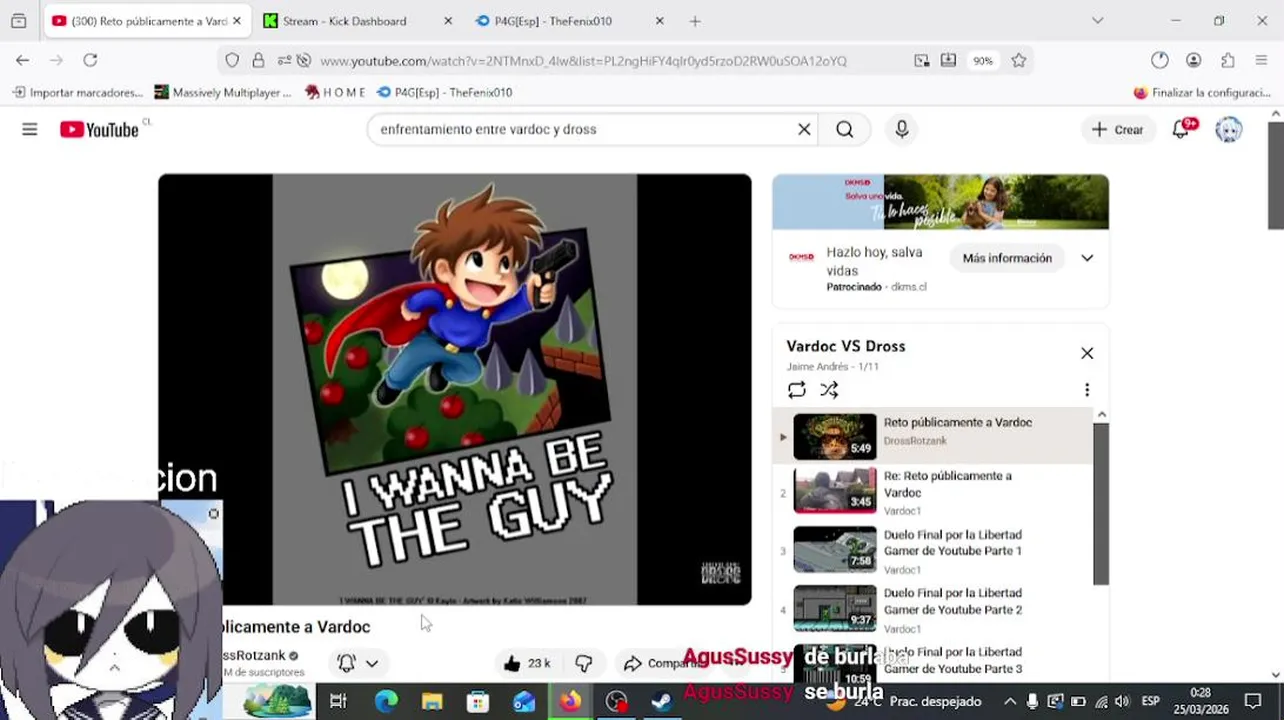Play Duelo Final por la Libertad Parte 2

click(x=932, y=609)
